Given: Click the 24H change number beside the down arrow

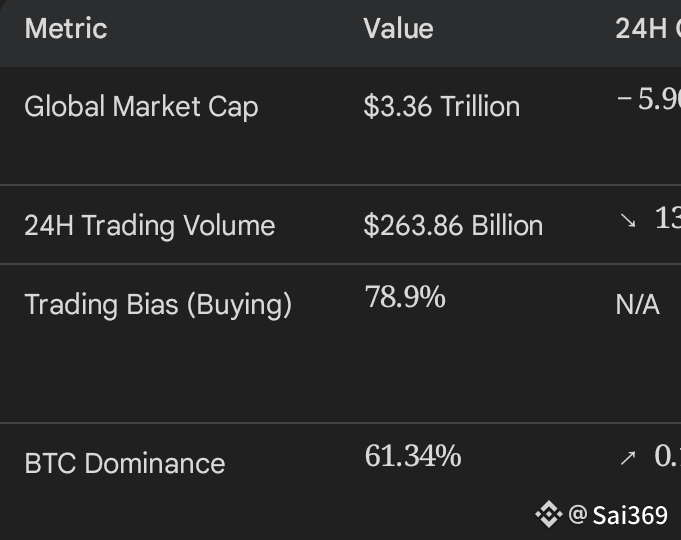Looking at the screenshot, I should [667, 220].
